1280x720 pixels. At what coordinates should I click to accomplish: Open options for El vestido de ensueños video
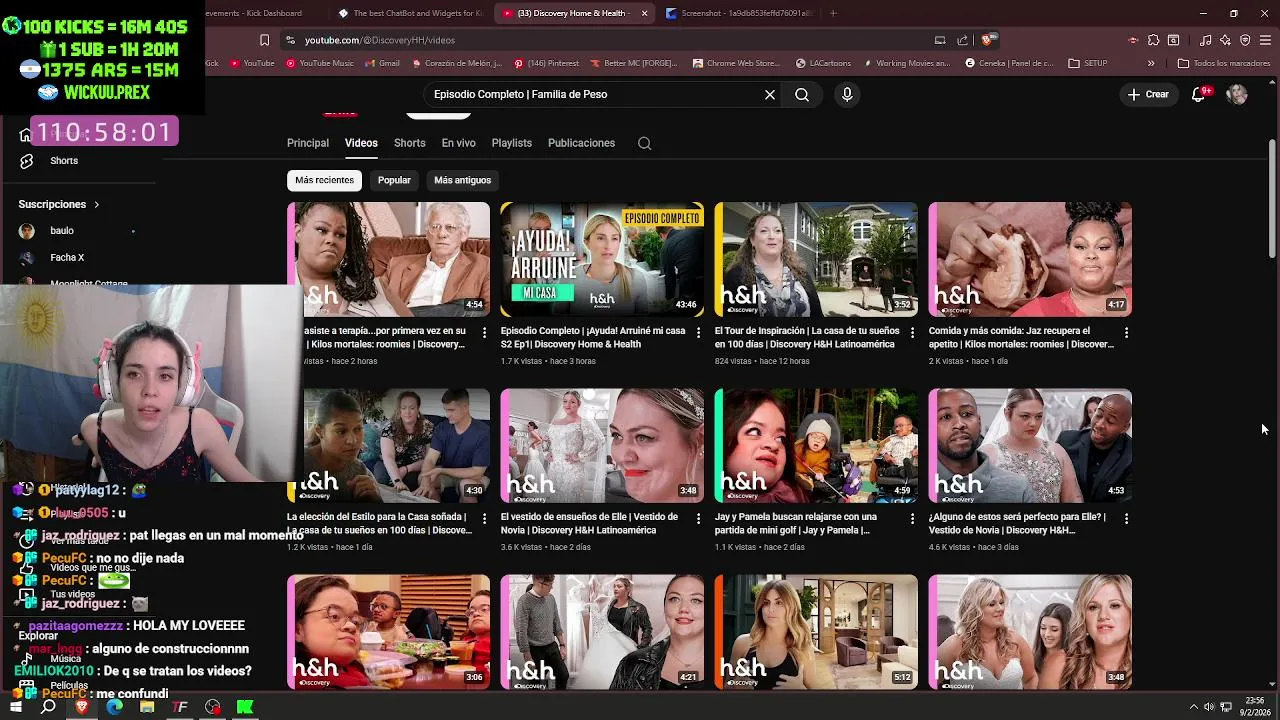(x=698, y=518)
